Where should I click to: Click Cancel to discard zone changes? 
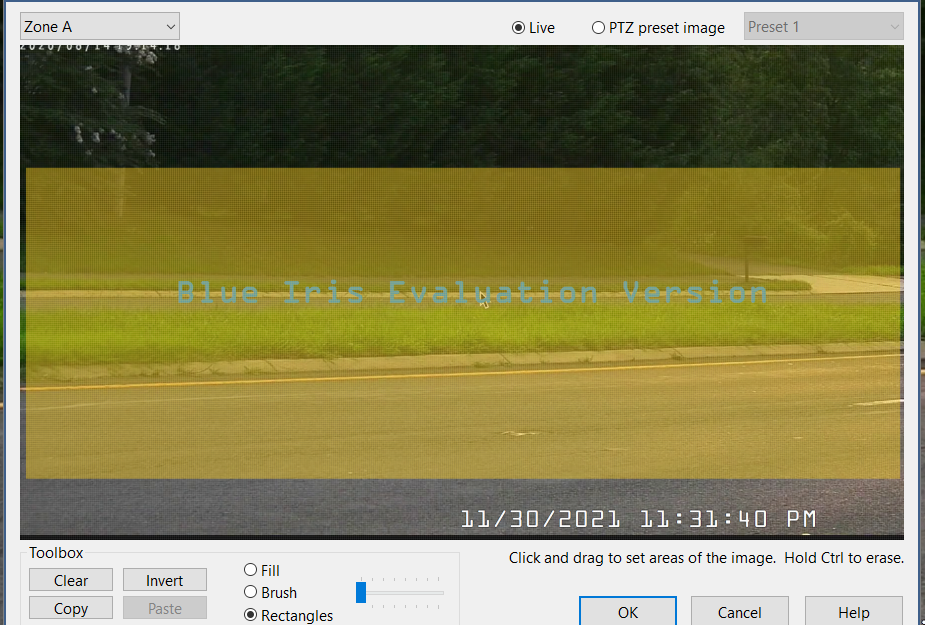click(x=740, y=612)
